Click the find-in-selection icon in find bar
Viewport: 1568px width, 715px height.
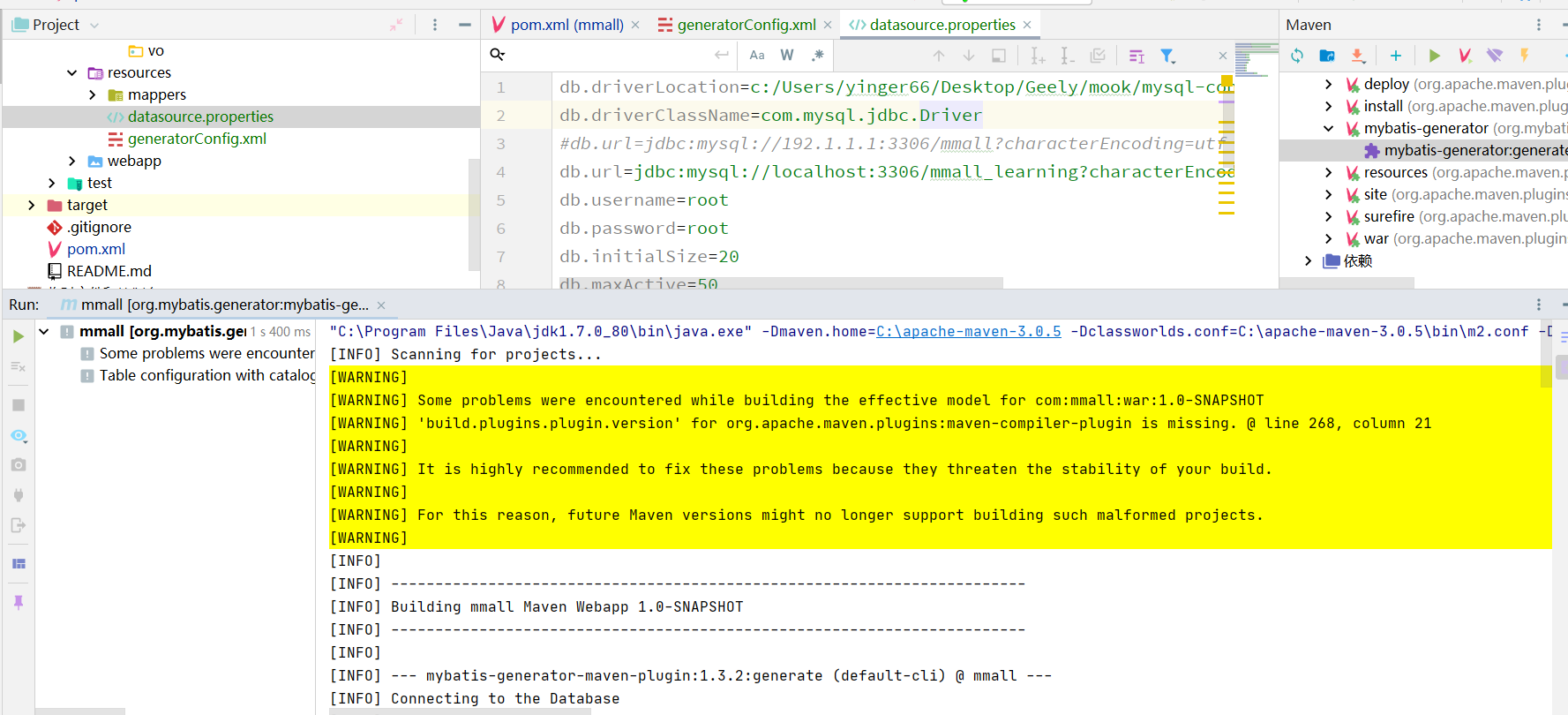(999, 56)
